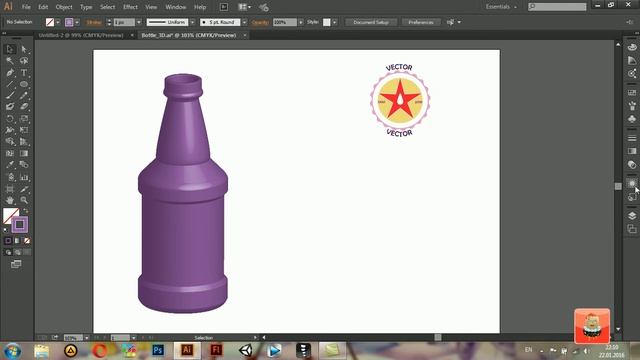Open the Uniform width profile dropdown

tap(192, 22)
